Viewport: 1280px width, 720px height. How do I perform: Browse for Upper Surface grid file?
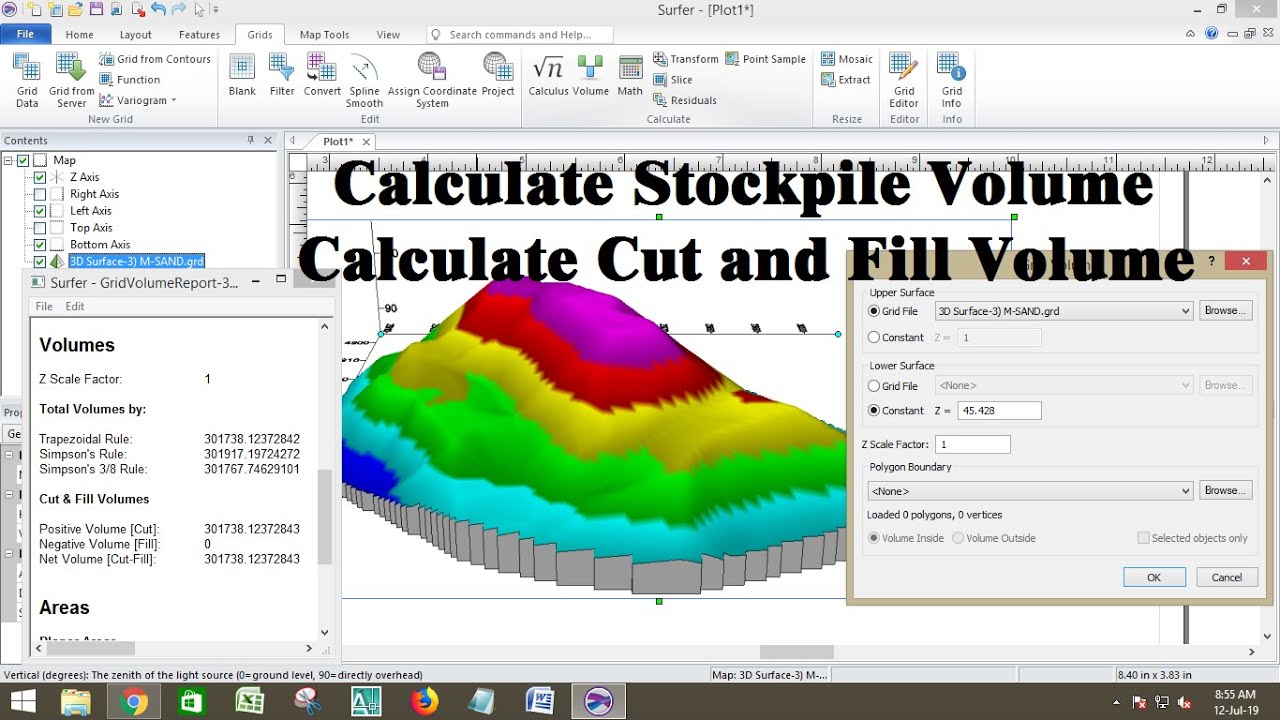click(1225, 311)
